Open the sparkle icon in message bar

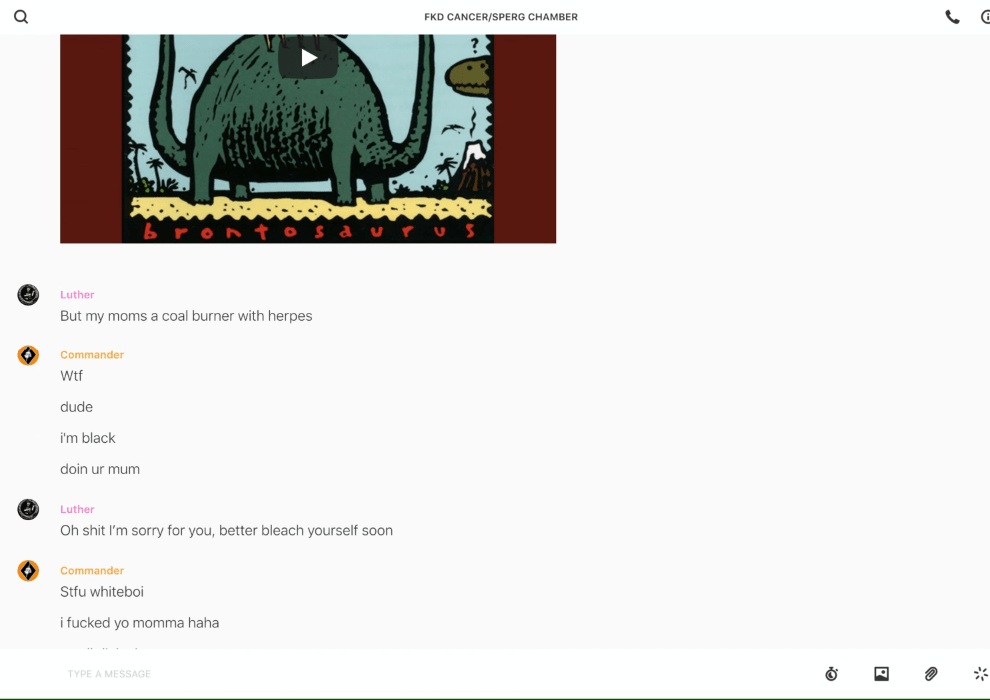tap(980, 674)
